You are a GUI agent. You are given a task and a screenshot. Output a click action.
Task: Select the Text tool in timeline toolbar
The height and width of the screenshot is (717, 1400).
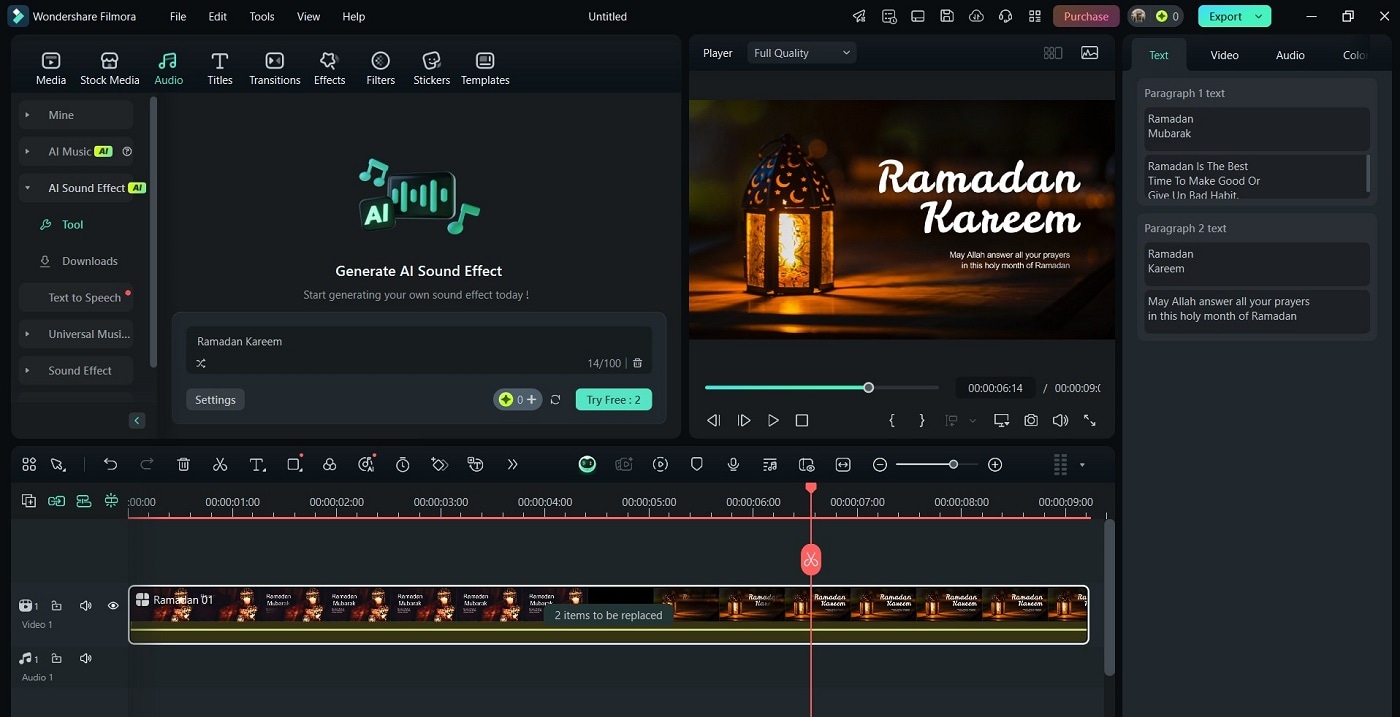coord(257,465)
